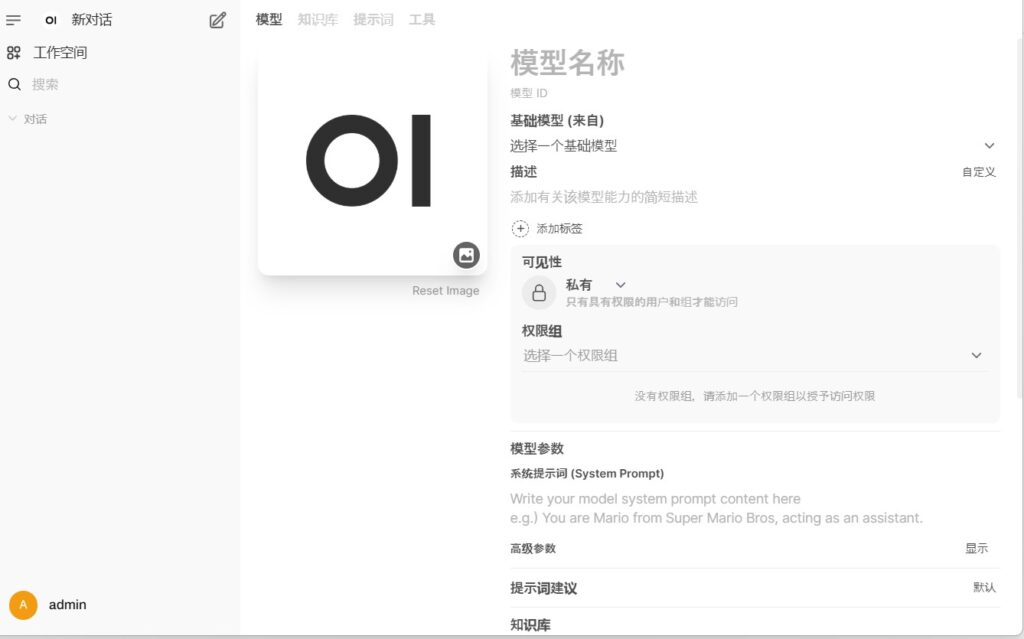Upload a model image via picture icon

[x=466, y=255]
